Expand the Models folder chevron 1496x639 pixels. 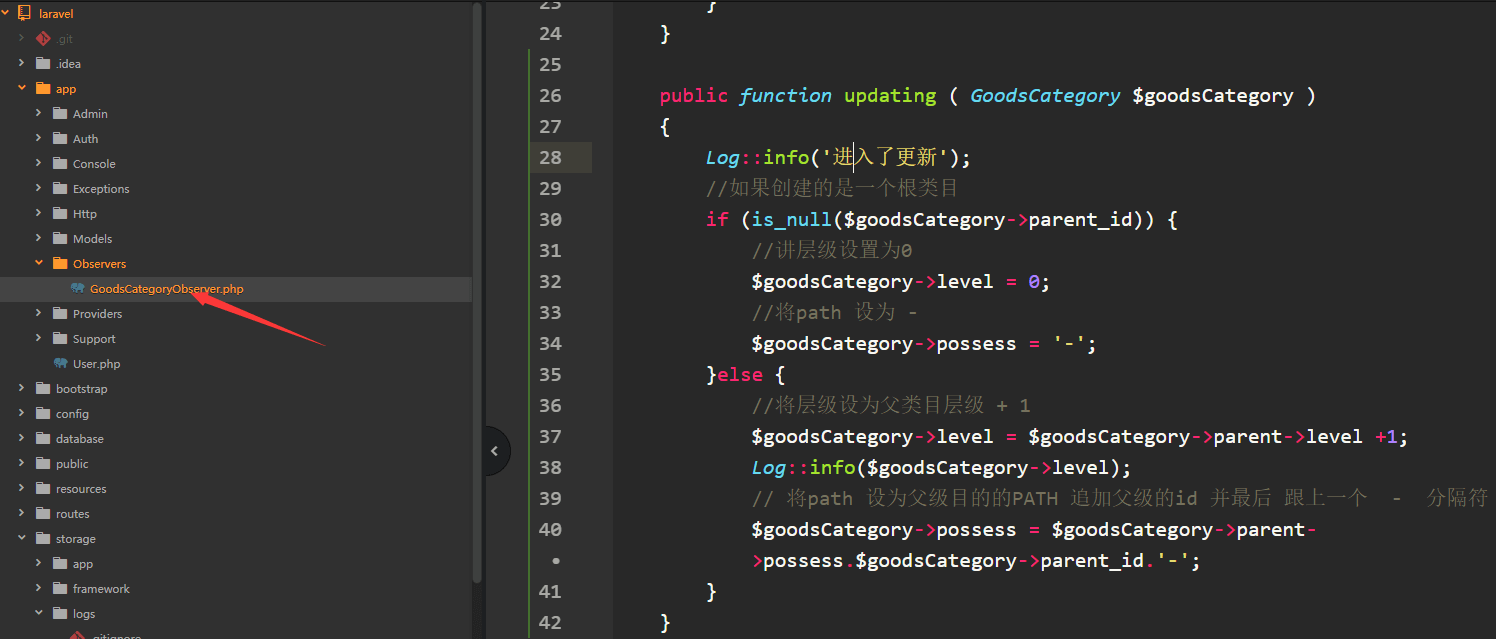[x=38, y=238]
